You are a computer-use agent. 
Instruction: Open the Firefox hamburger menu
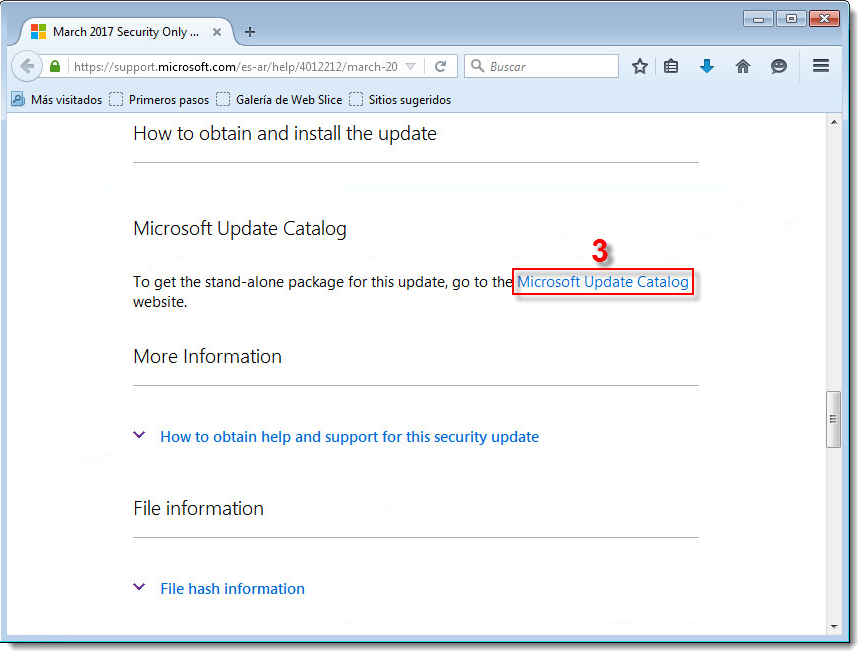pos(821,67)
